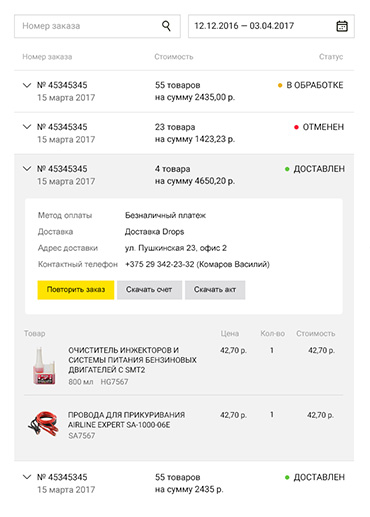370x517 pixels.
Task: Open the injector cleaner bottle thumbnail
Action: click(x=44, y=366)
